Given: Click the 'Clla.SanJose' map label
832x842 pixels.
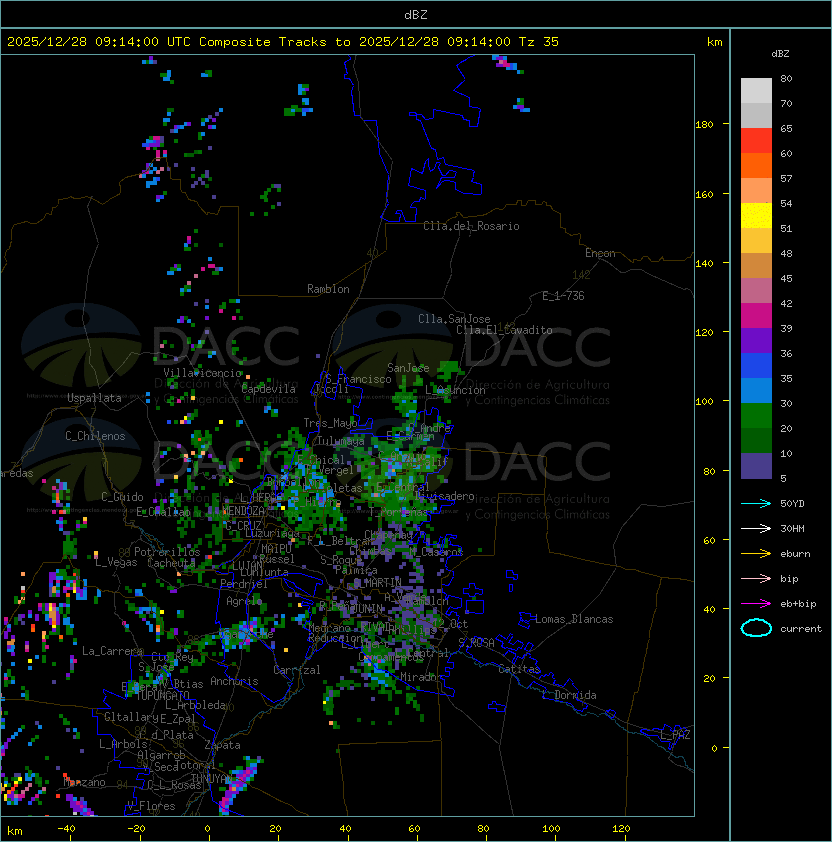Looking at the screenshot, I should click(454, 319).
